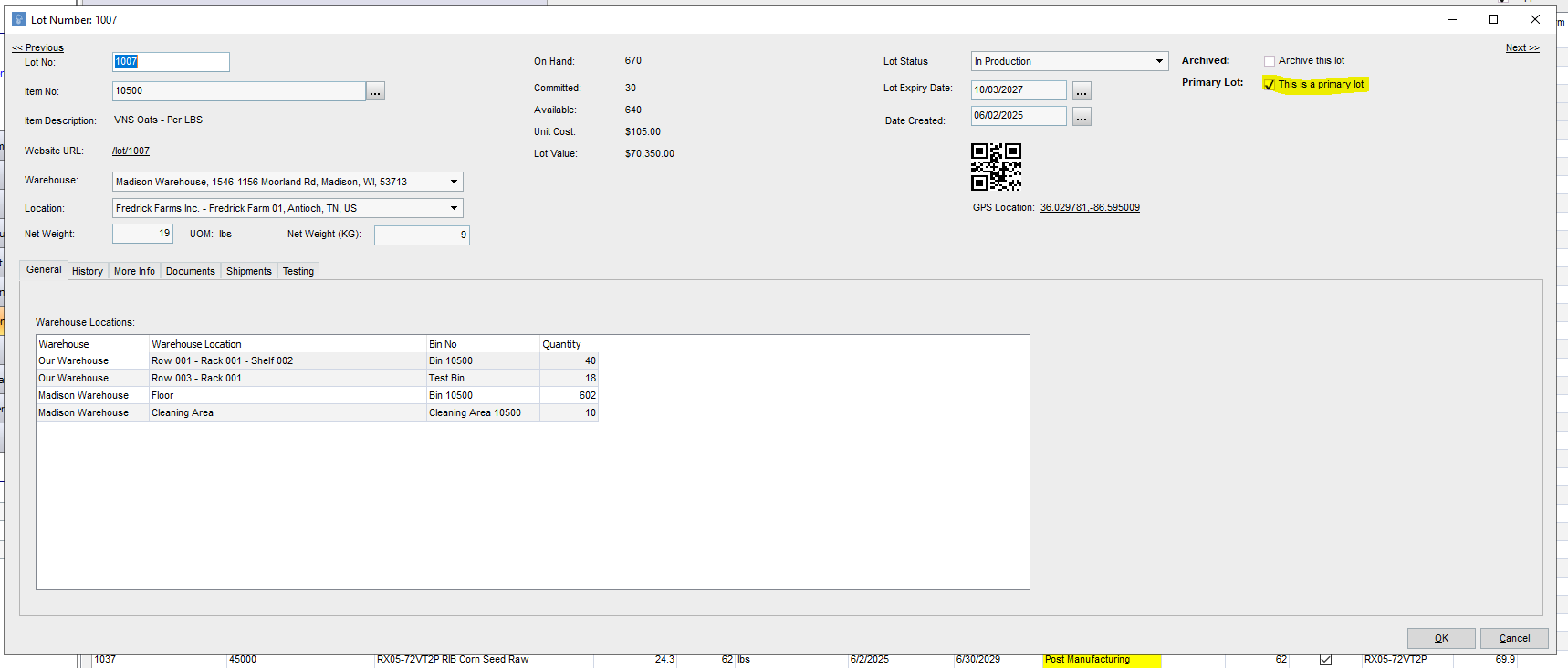Open the Date Created picker button

pos(1081,116)
